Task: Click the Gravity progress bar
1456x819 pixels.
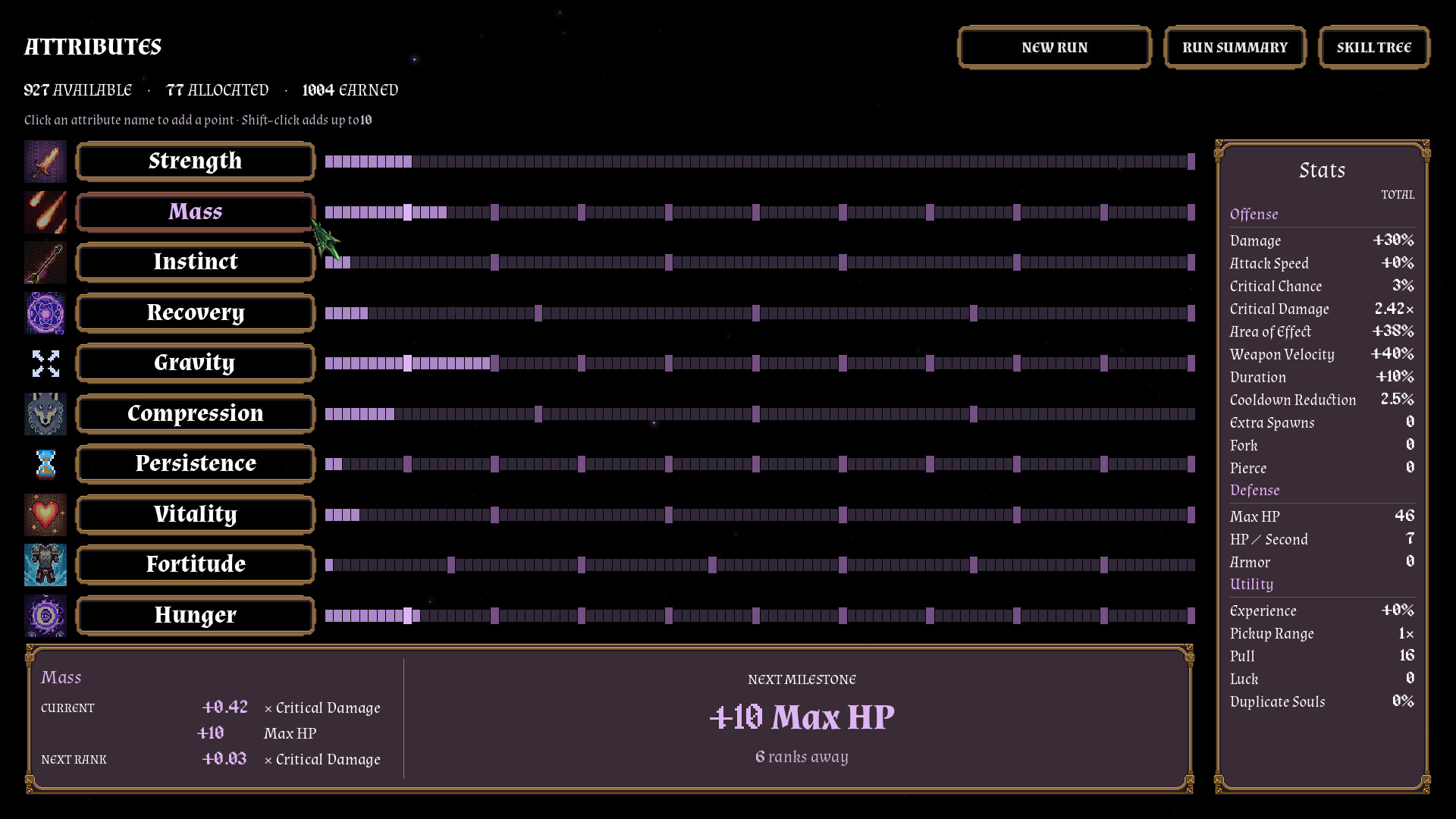Action: point(760,363)
